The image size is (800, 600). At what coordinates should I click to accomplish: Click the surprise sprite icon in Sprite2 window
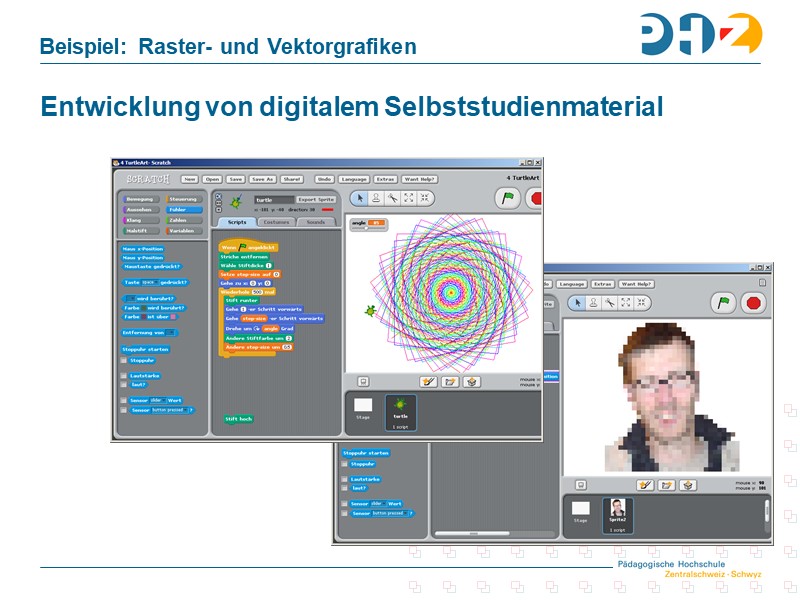tap(688, 485)
